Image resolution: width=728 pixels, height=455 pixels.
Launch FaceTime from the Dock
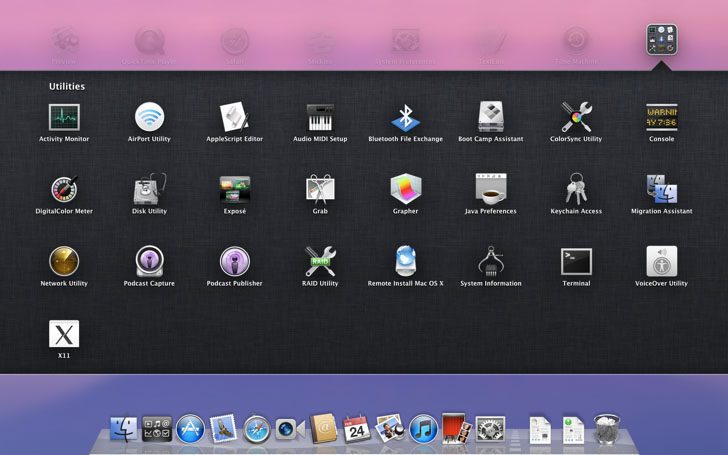coord(290,429)
